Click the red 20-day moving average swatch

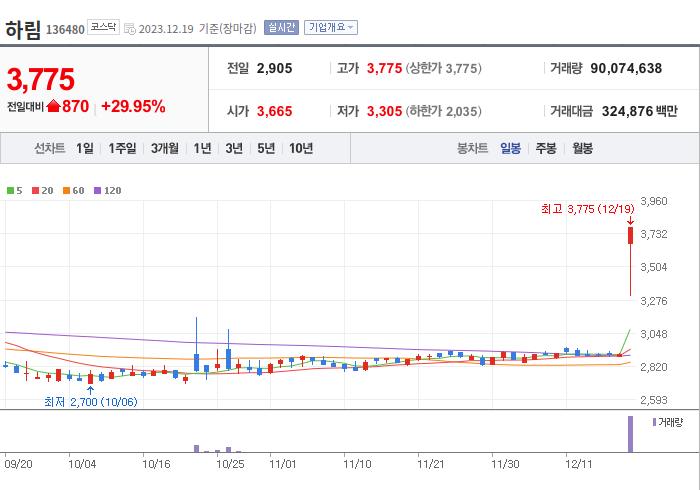pos(36,191)
